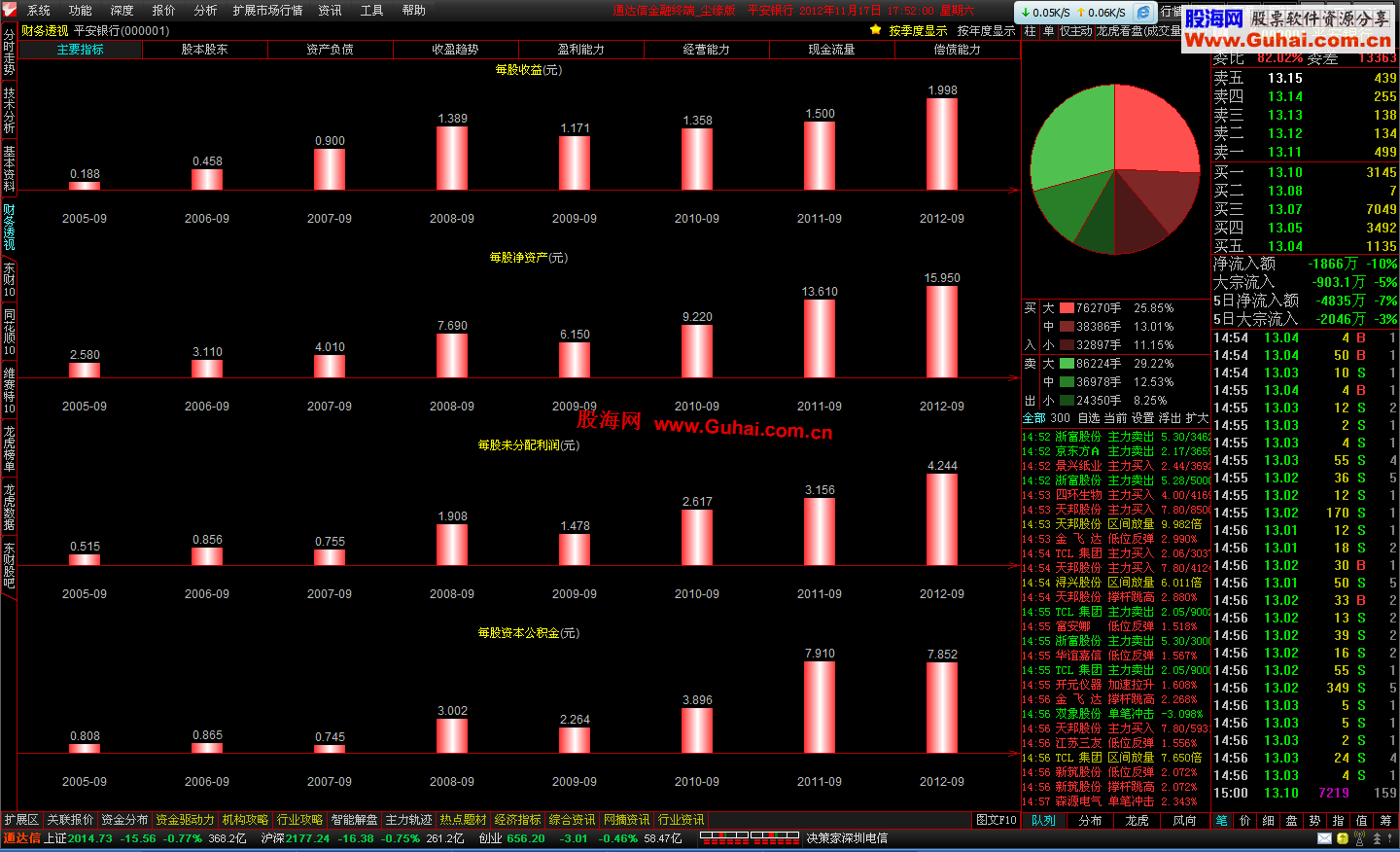The height and width of the screenshot is (852, 1400).
Task: Open 龙虎榜单 in left sidebar
Action: pos(9,449)
